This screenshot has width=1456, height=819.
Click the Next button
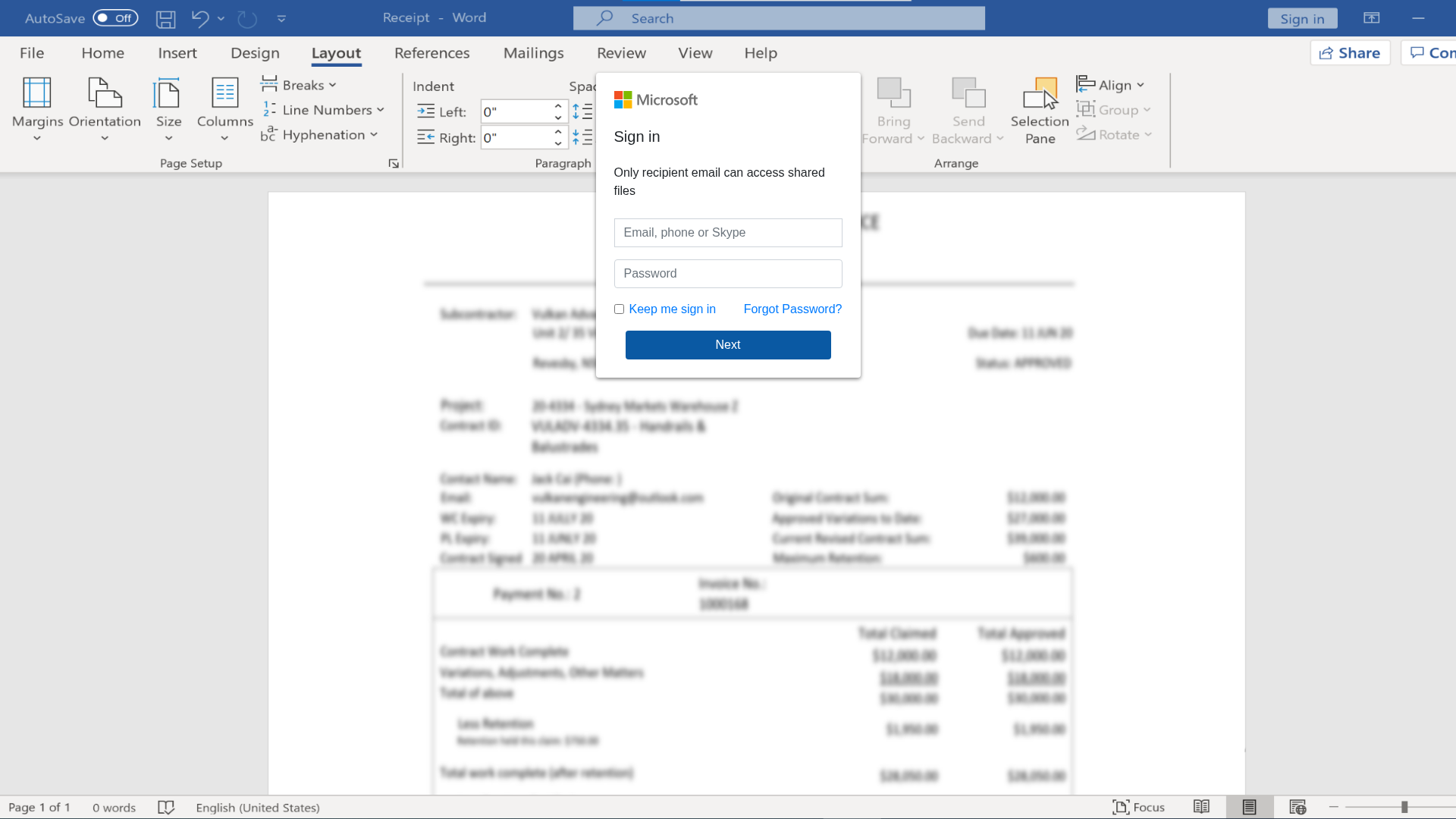[728, 345]
